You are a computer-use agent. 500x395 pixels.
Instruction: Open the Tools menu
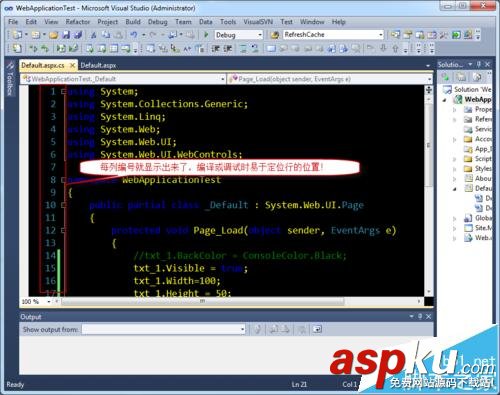(228, 22)
